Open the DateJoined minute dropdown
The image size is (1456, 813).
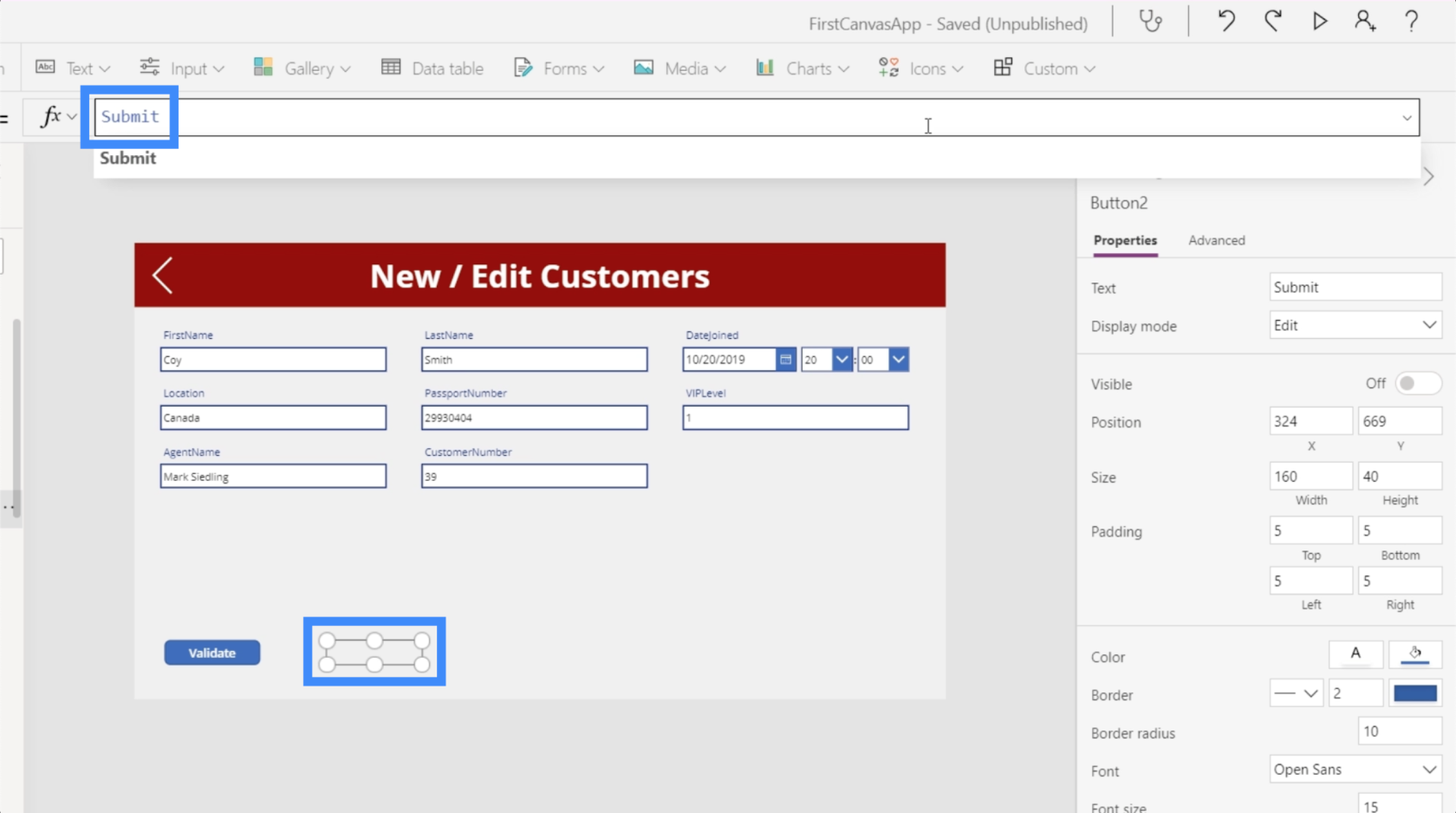(x=899, y=360)
